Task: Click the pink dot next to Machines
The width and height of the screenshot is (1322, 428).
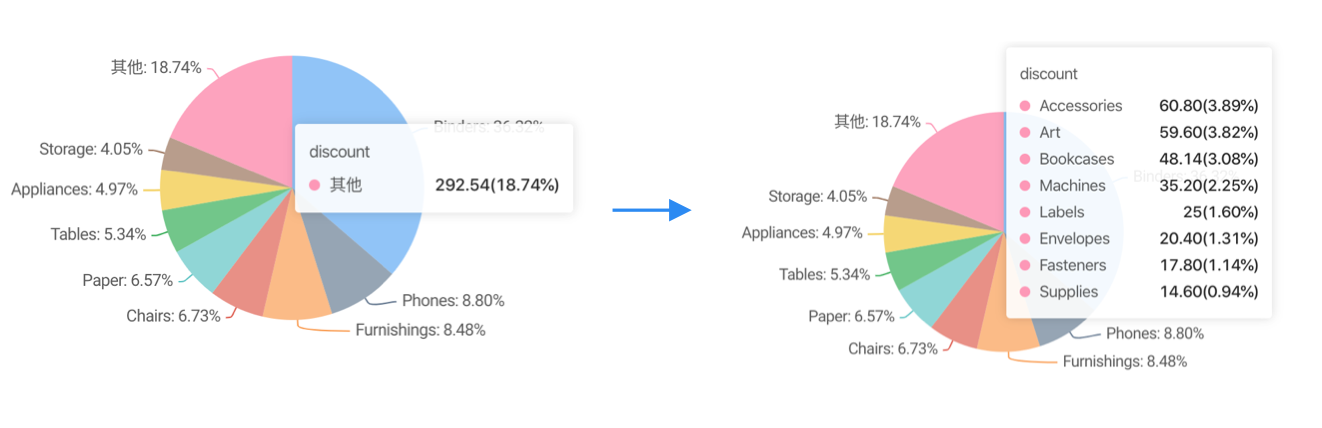Action: click(1025, 185)
